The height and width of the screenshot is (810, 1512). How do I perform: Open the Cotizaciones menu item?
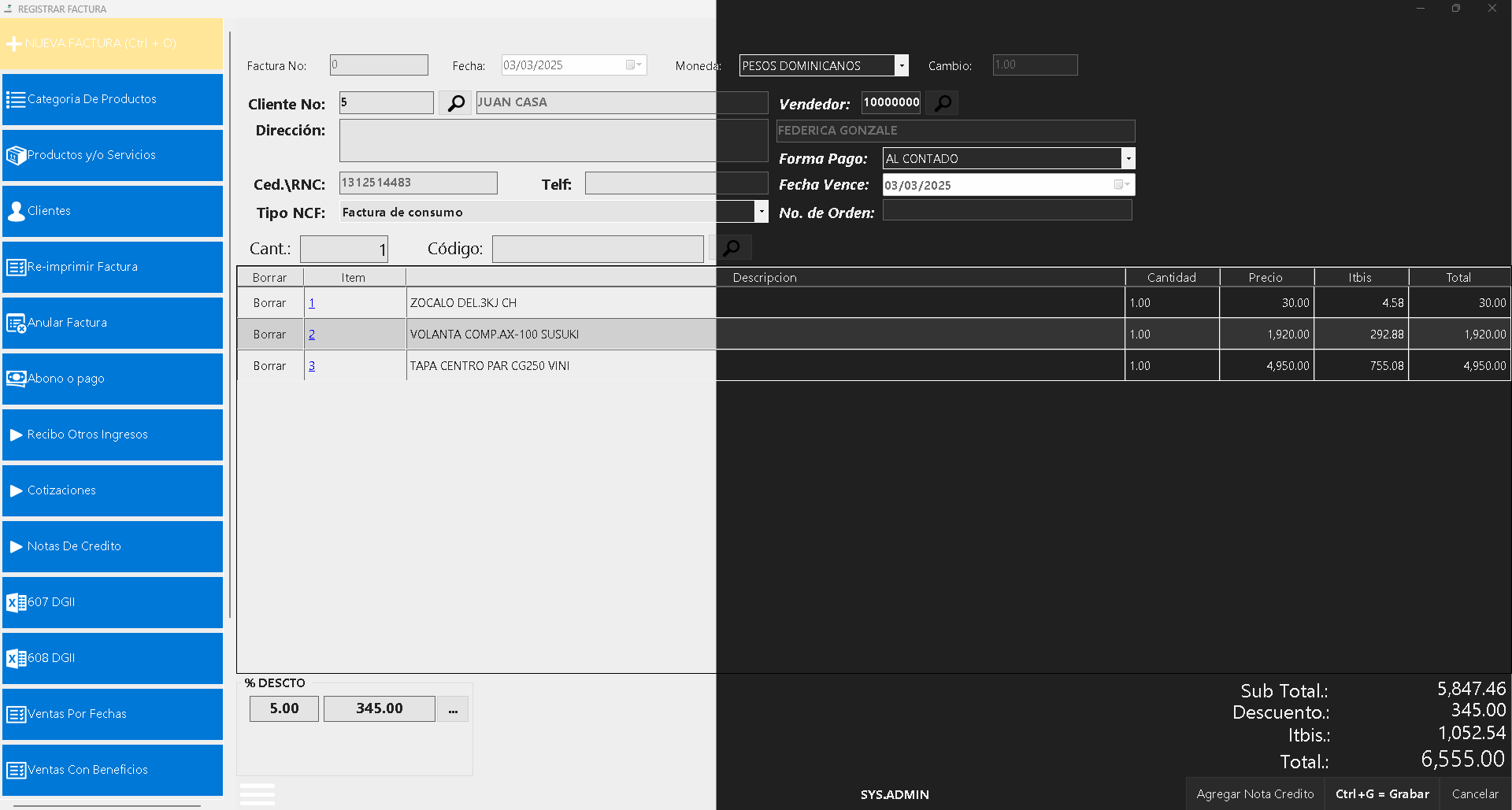[113, 490]
